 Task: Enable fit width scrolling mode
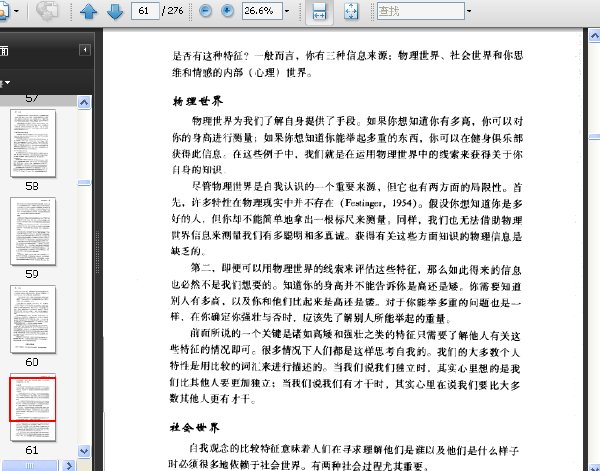[x=319, y=11]
